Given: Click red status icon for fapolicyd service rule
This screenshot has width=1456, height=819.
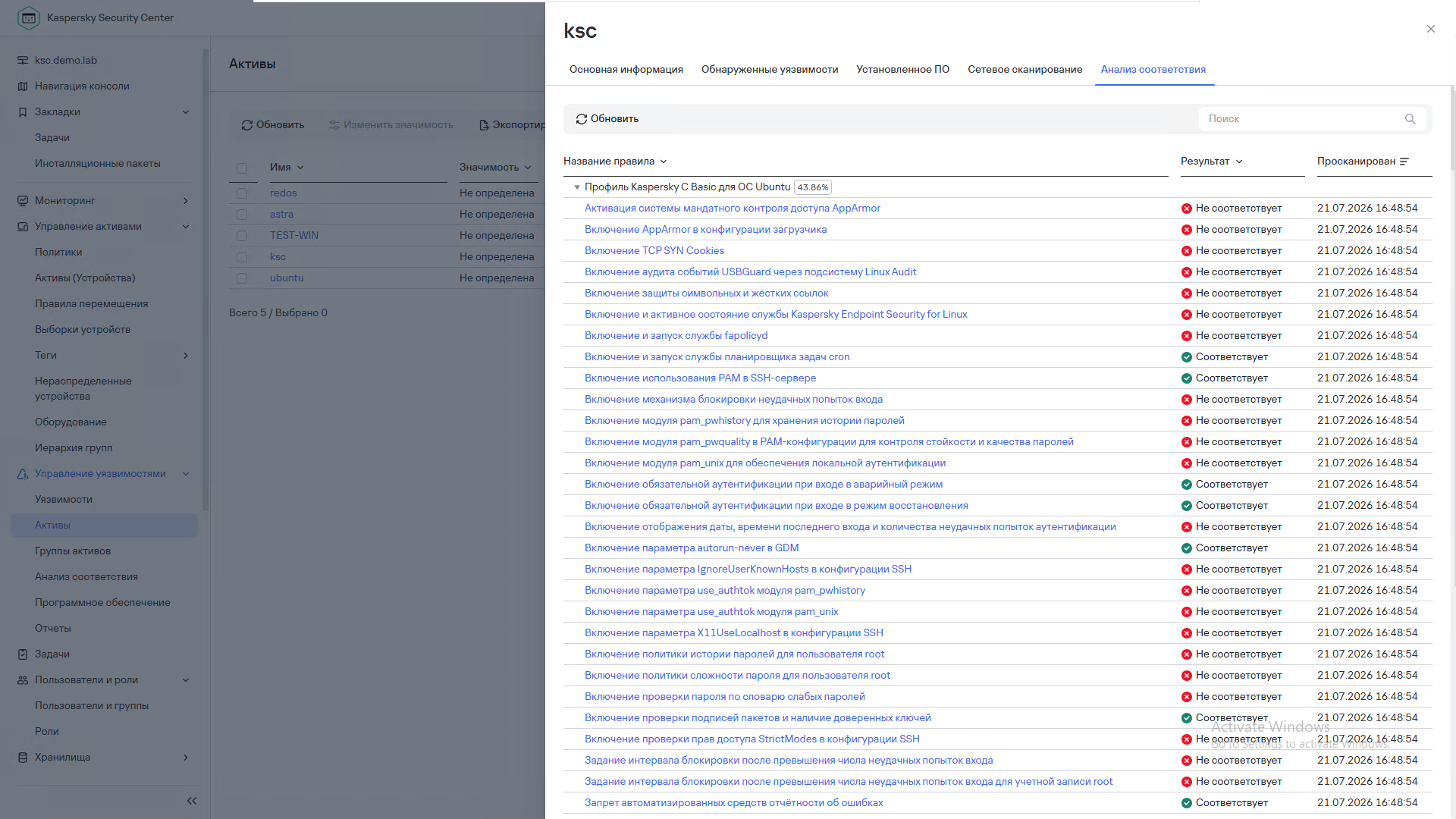Looking at the screenshot, I should [1187, 336].
